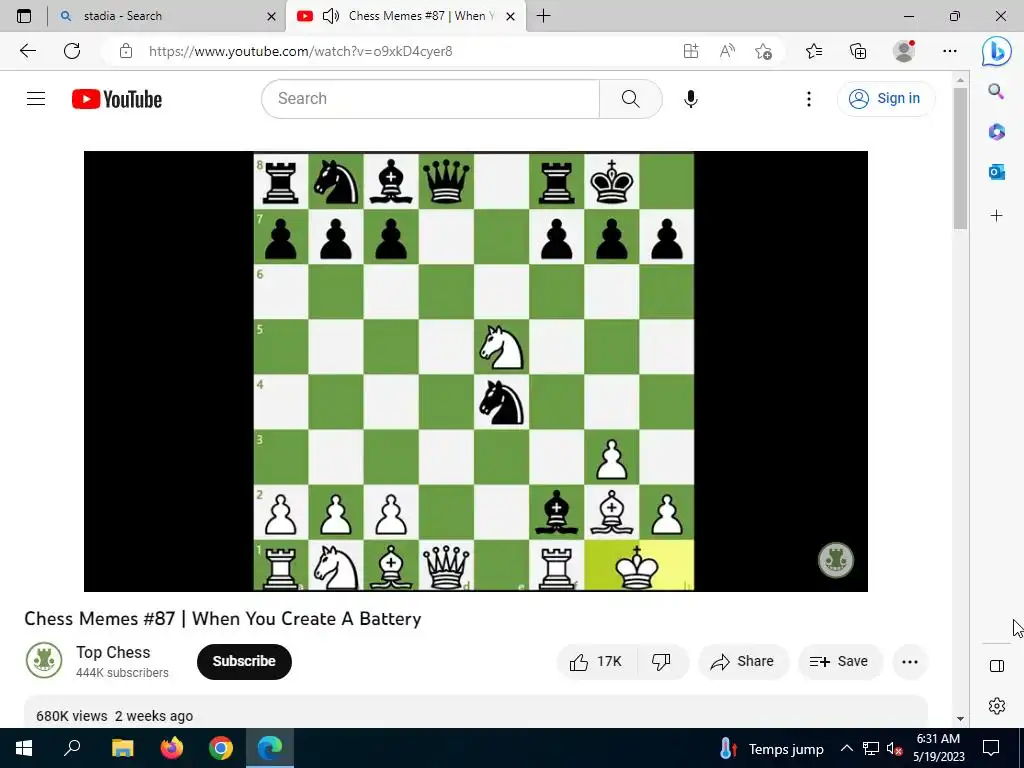Open Windows taskbar search
This screenshot has height=768, width=1024.
pos(72,748)
